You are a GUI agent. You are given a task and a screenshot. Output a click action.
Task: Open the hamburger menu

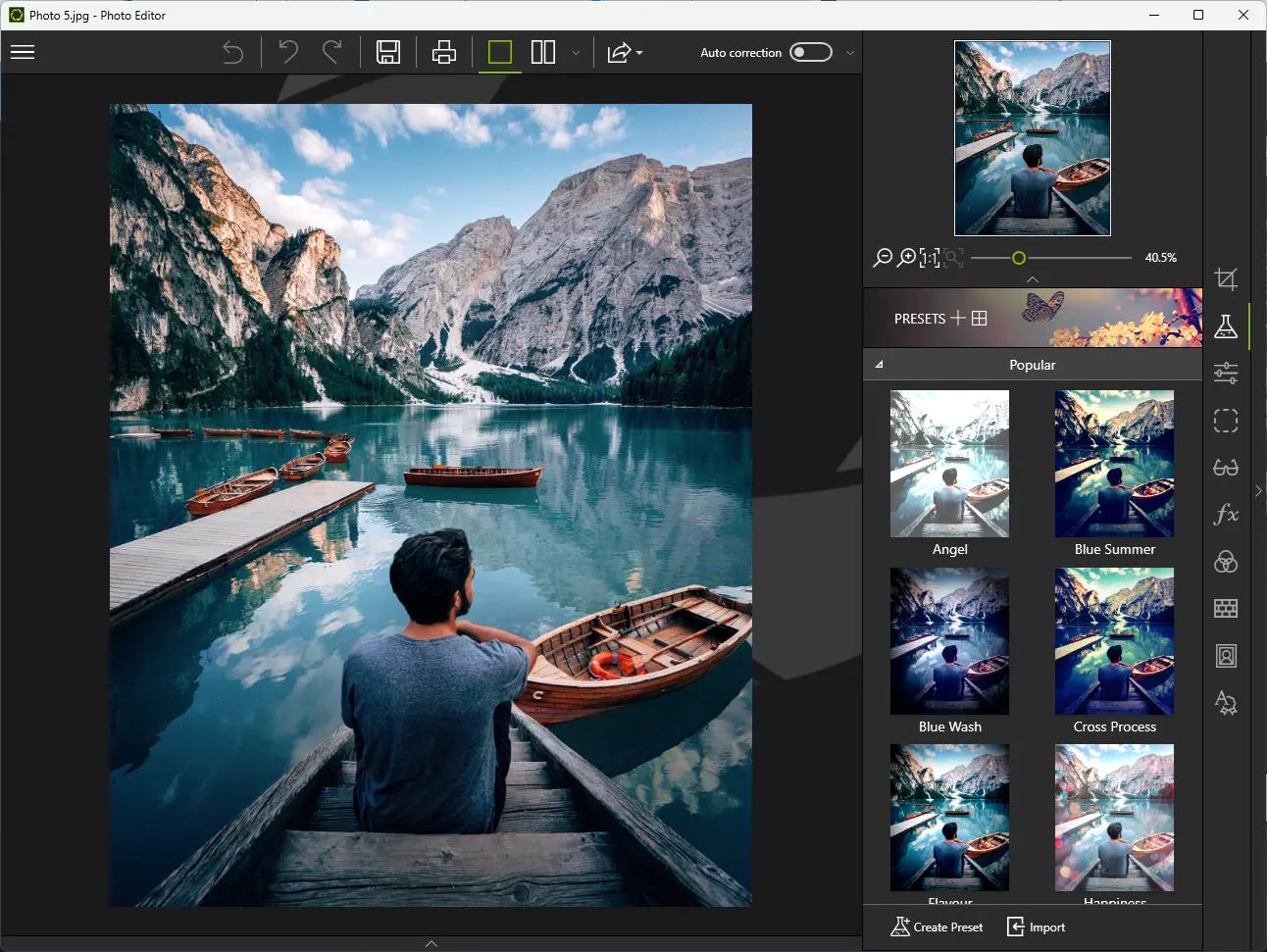point(23,52)
